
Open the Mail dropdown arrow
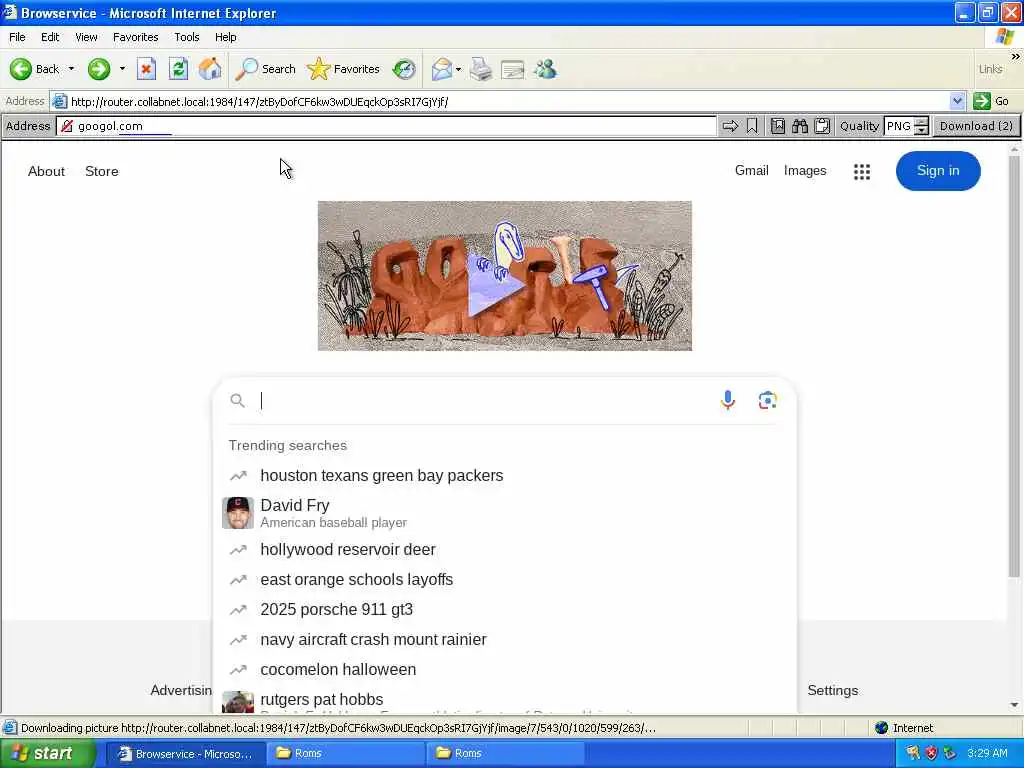point(458,69)
